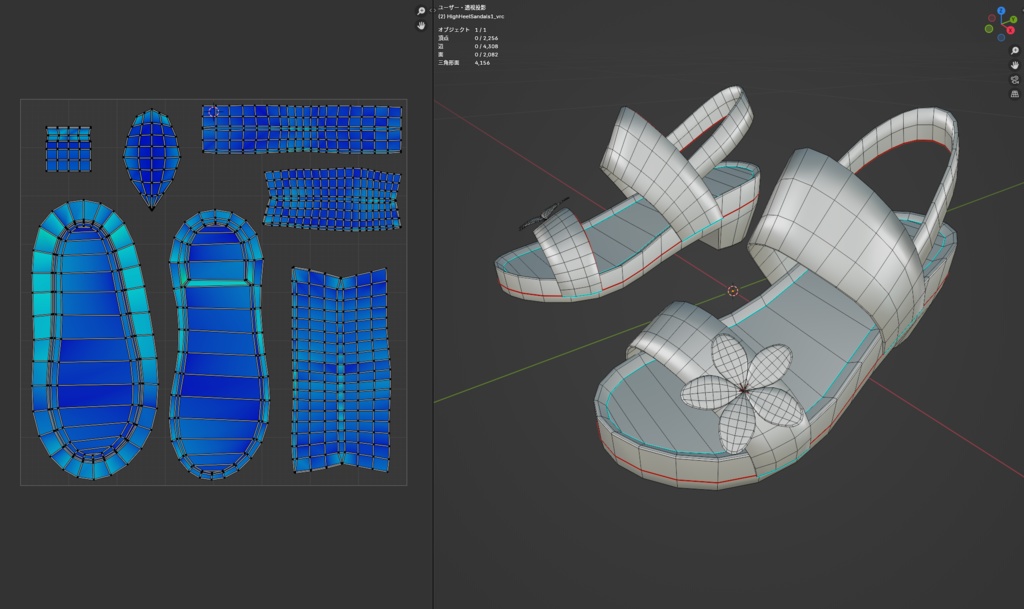Switch between perspective and orthographic projection

click(x=1014, y=93)
